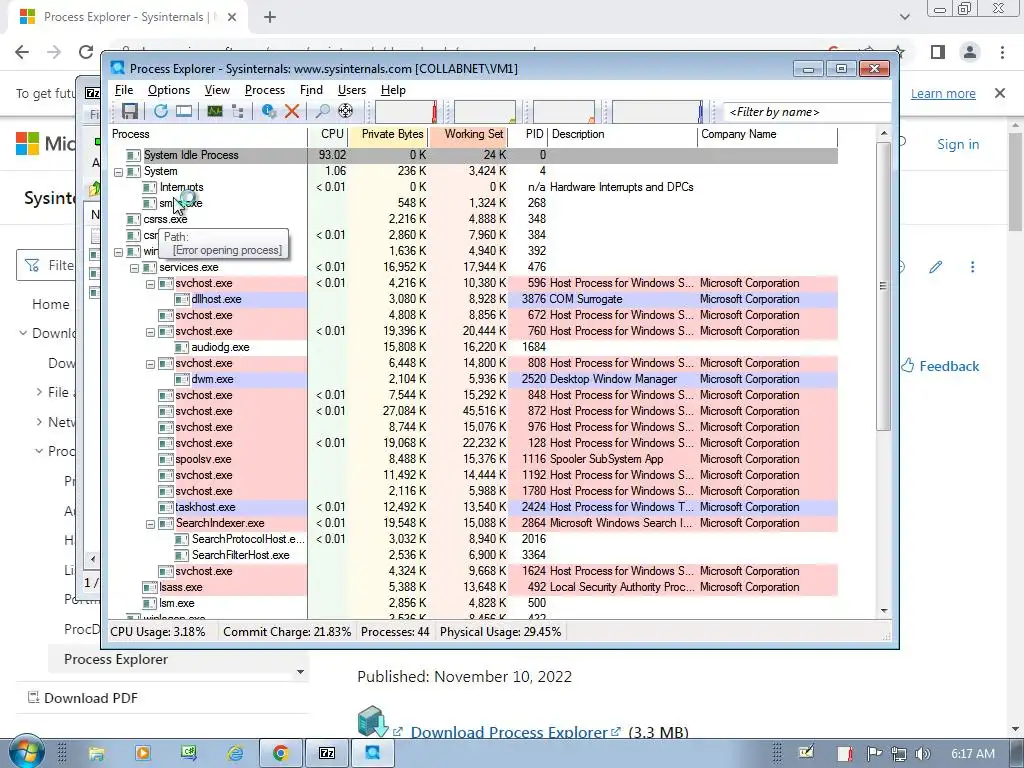Click the audiodg.exe process icon
Screen dimensions: 1024x768
pos(182,347)
